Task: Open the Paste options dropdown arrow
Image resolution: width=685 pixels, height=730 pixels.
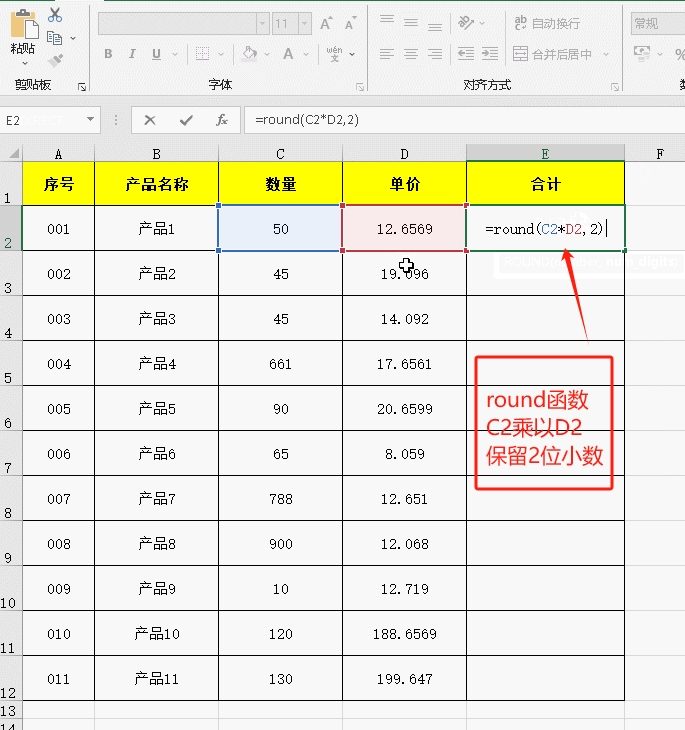Action: pos(25,63)
